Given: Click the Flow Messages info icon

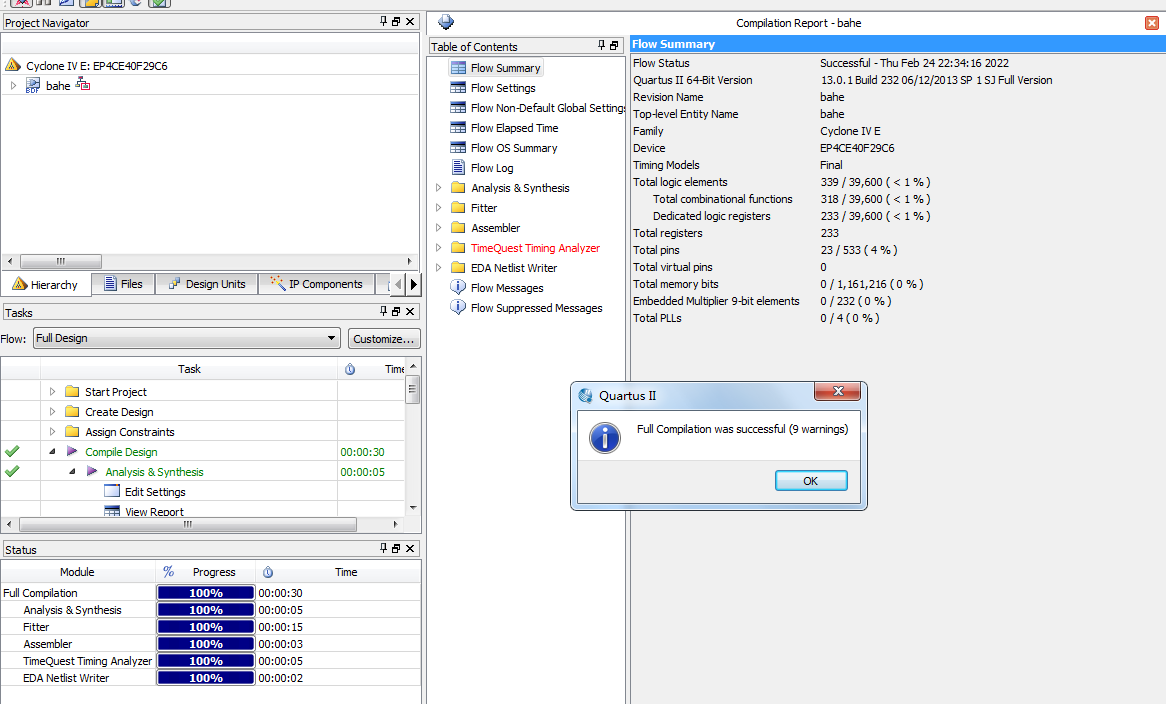Looking at the screenshot, I should click(458, 288).
